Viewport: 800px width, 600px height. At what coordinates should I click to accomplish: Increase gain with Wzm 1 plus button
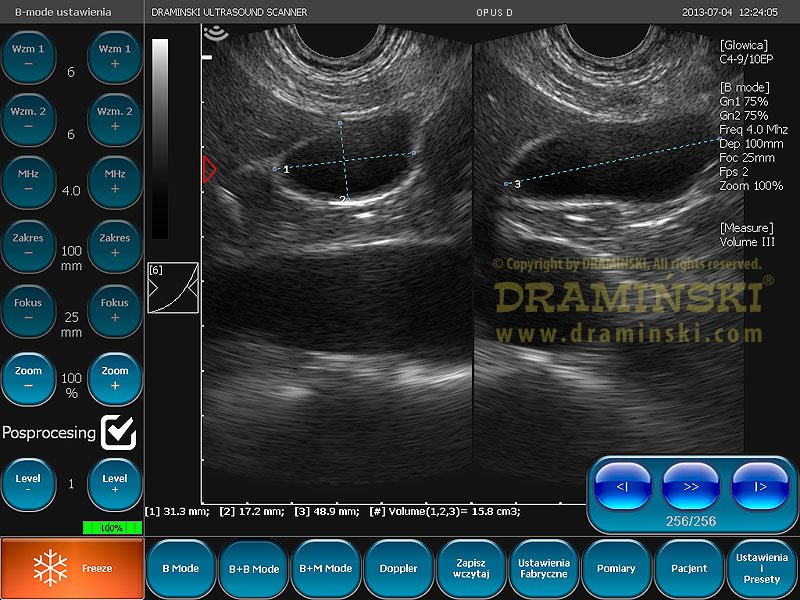pyautogui.click(x=115, y=57)
